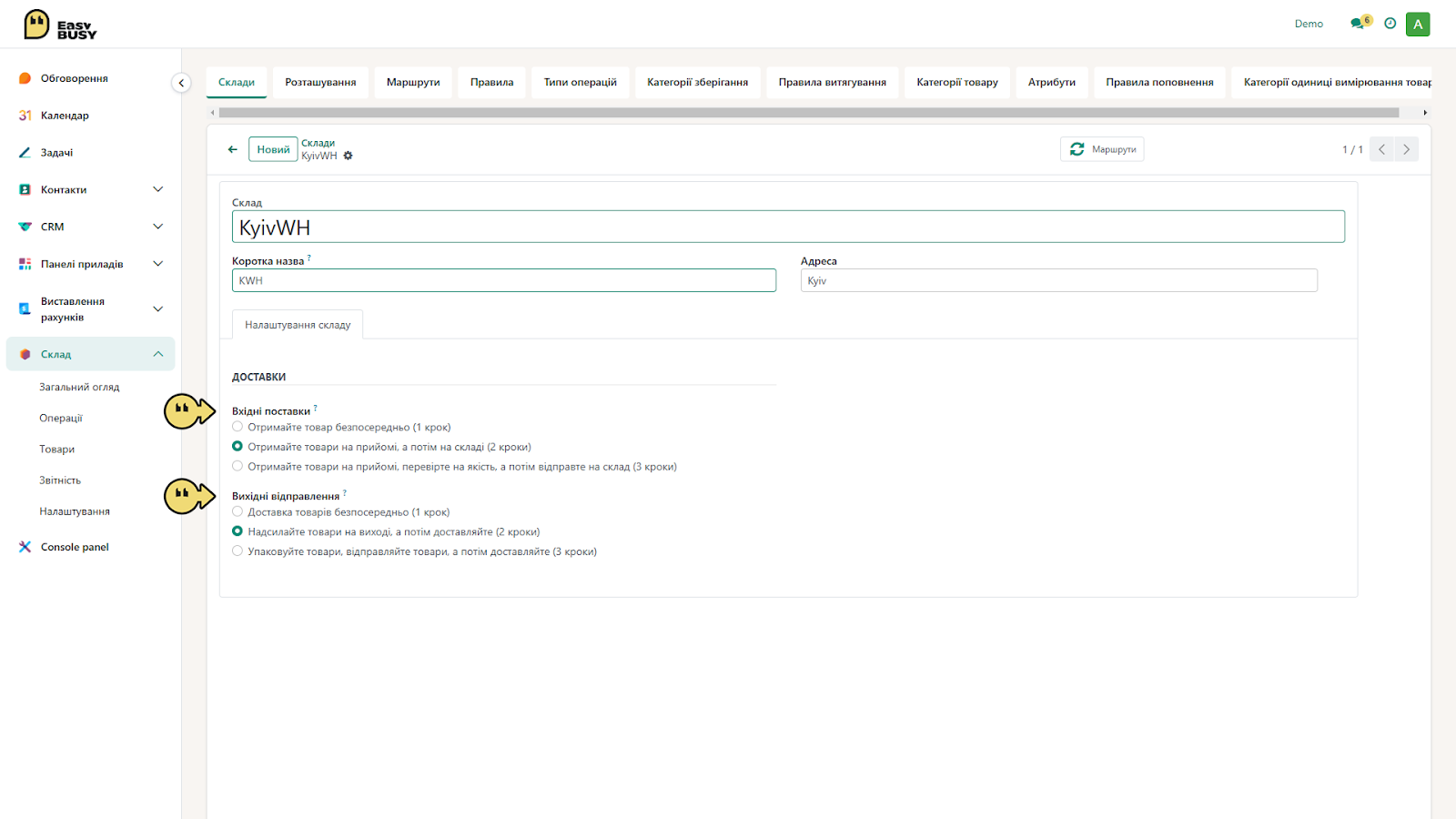This screenshot has height=819, width=1456.
Task: Expand the Контакти sidebar menu
Action: coord(157,189)
